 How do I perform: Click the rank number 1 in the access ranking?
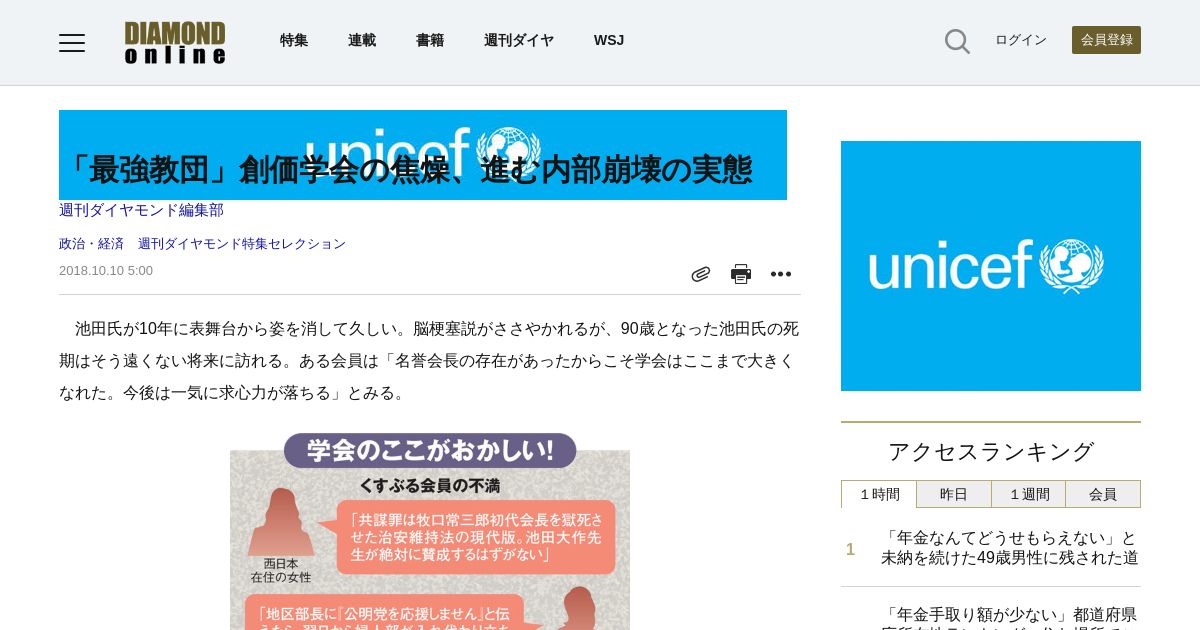[x=851, y=549]
